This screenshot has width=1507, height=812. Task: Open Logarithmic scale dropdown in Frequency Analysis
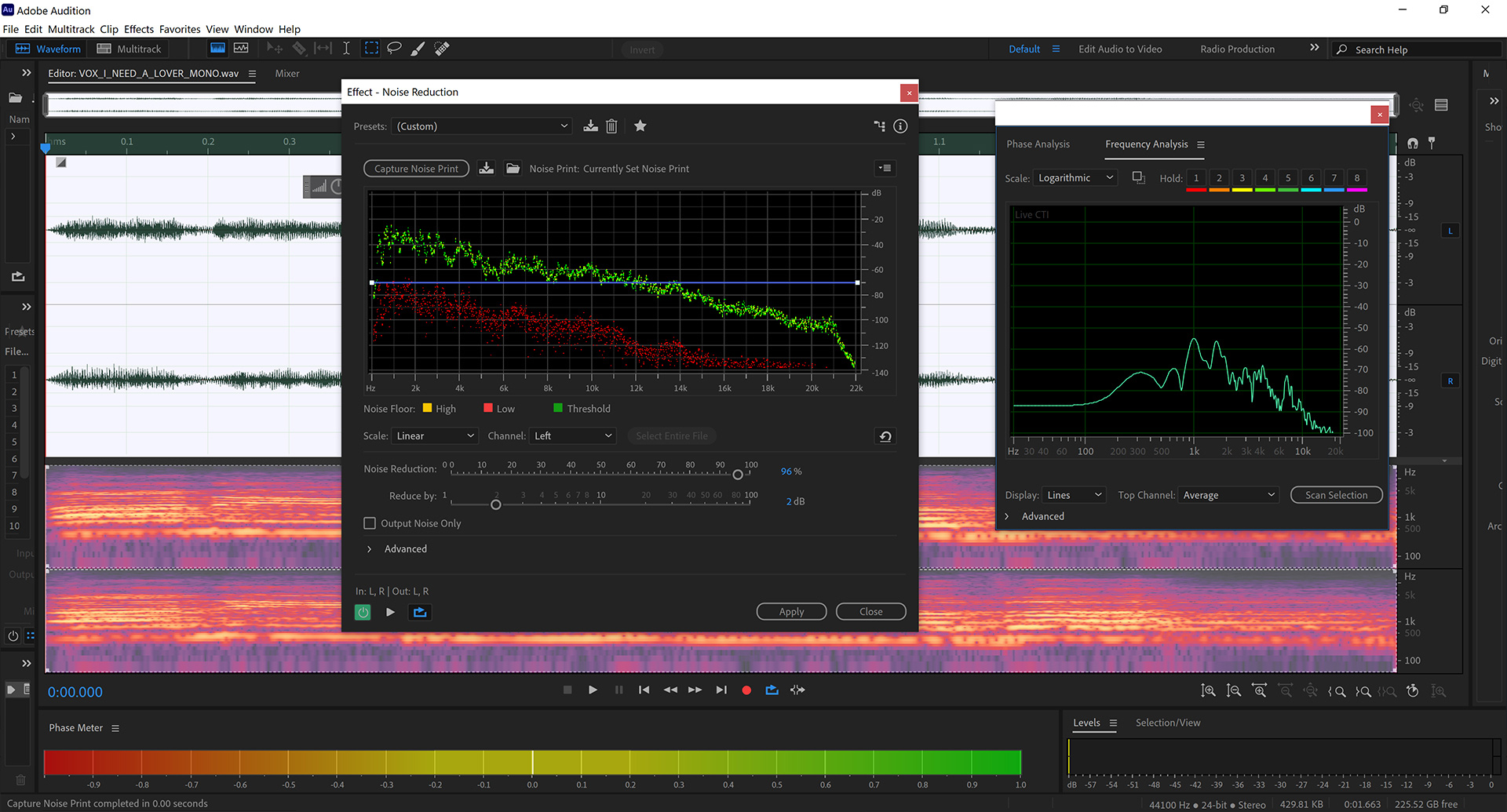(x=1075, y=178)
